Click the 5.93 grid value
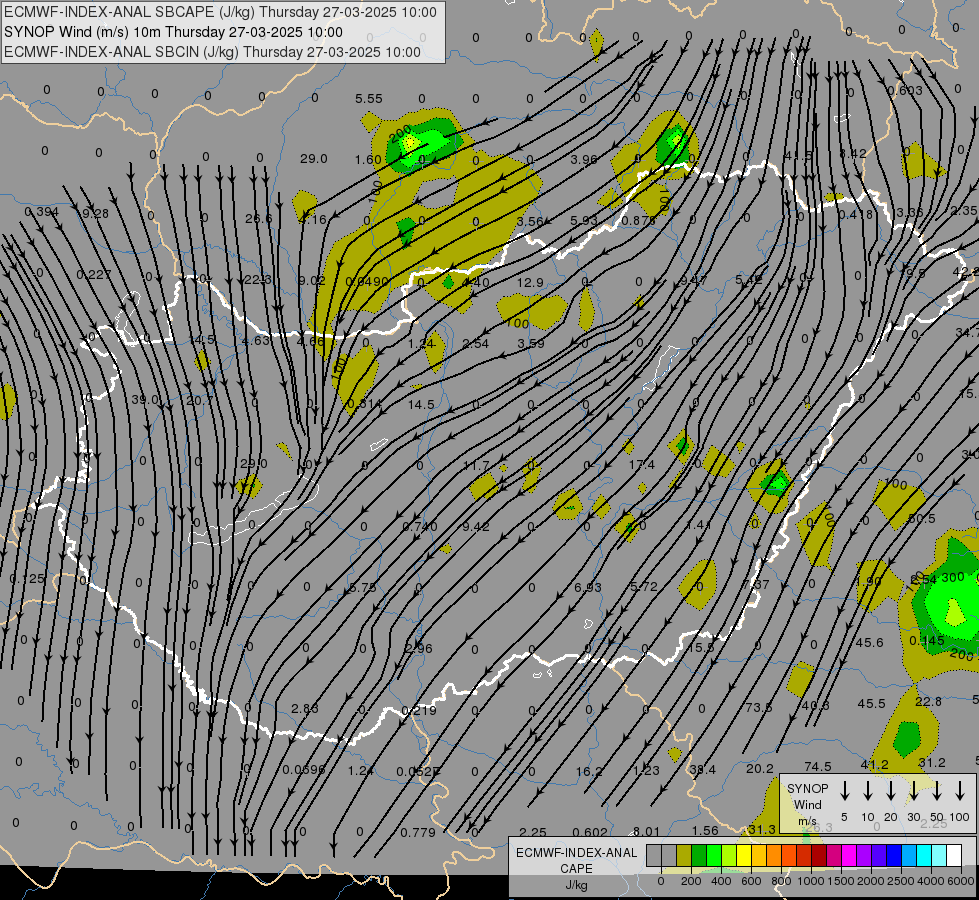Viewport: 979px width, 900px height. point(584,220)
